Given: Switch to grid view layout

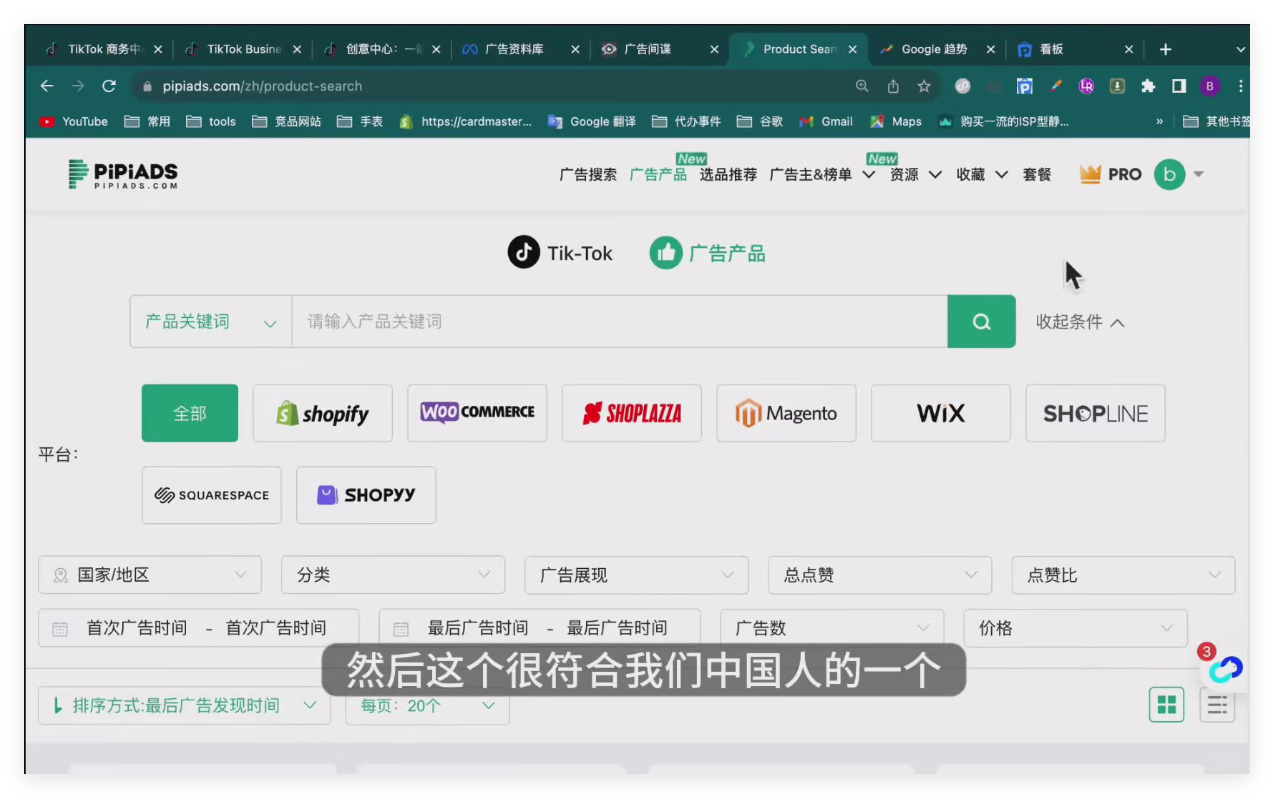Looking at the screenshot, I should (1166, 705).
